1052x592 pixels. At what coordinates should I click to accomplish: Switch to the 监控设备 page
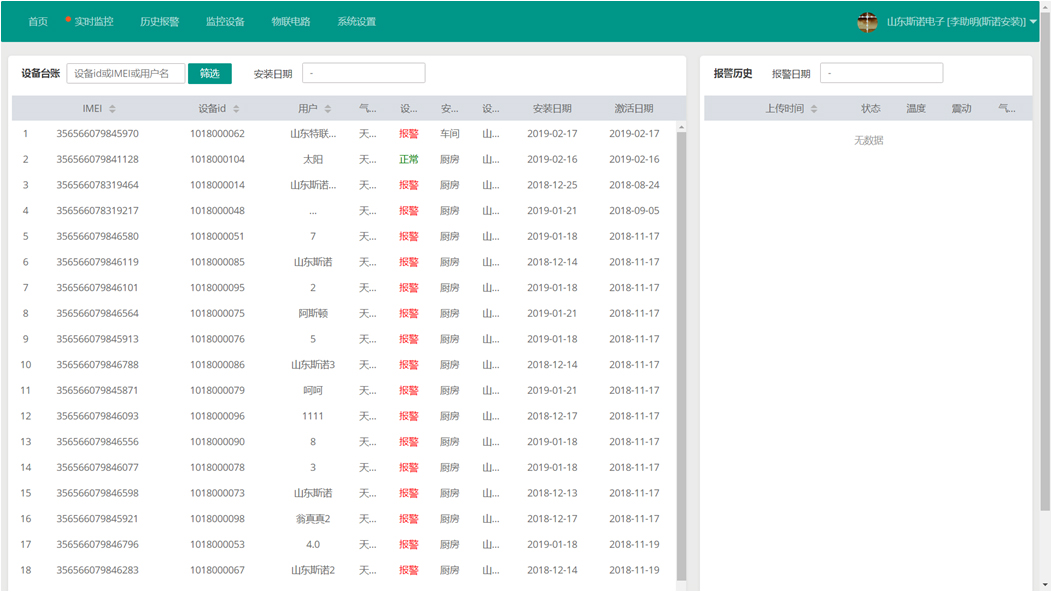225,22
